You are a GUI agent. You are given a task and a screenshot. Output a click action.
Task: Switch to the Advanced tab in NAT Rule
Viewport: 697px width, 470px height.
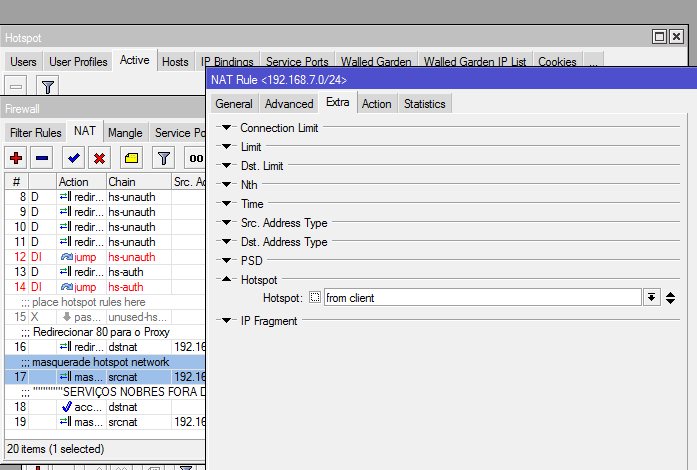[289, 104]
